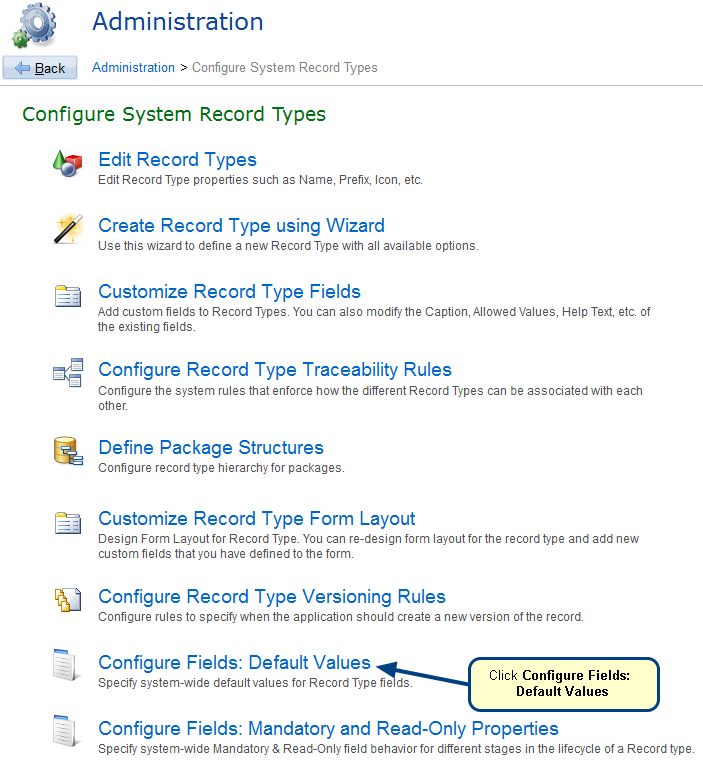
Task: Select Define Package Structures link
Action: (x=210, y=448)
